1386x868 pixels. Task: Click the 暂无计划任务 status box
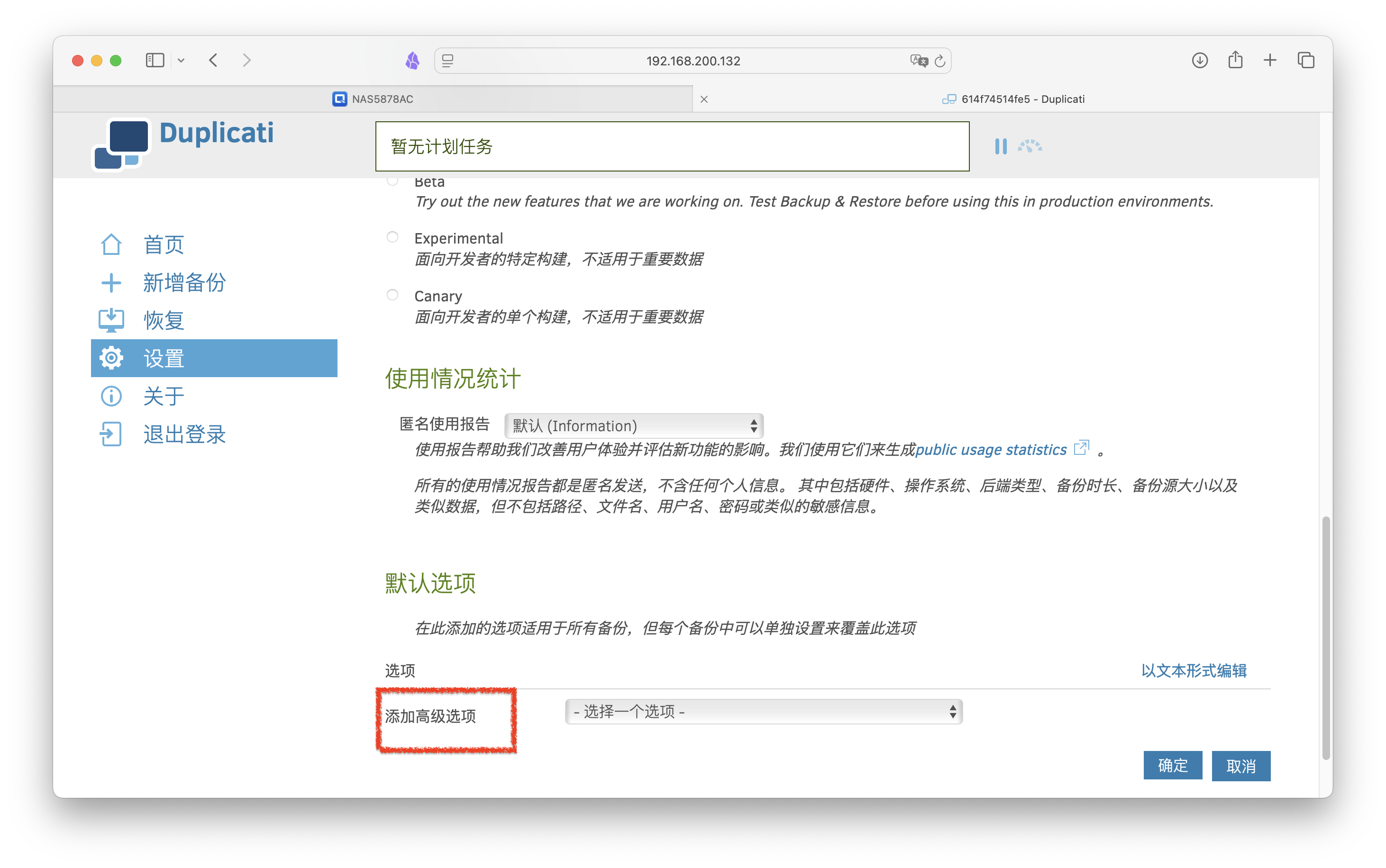672,146
